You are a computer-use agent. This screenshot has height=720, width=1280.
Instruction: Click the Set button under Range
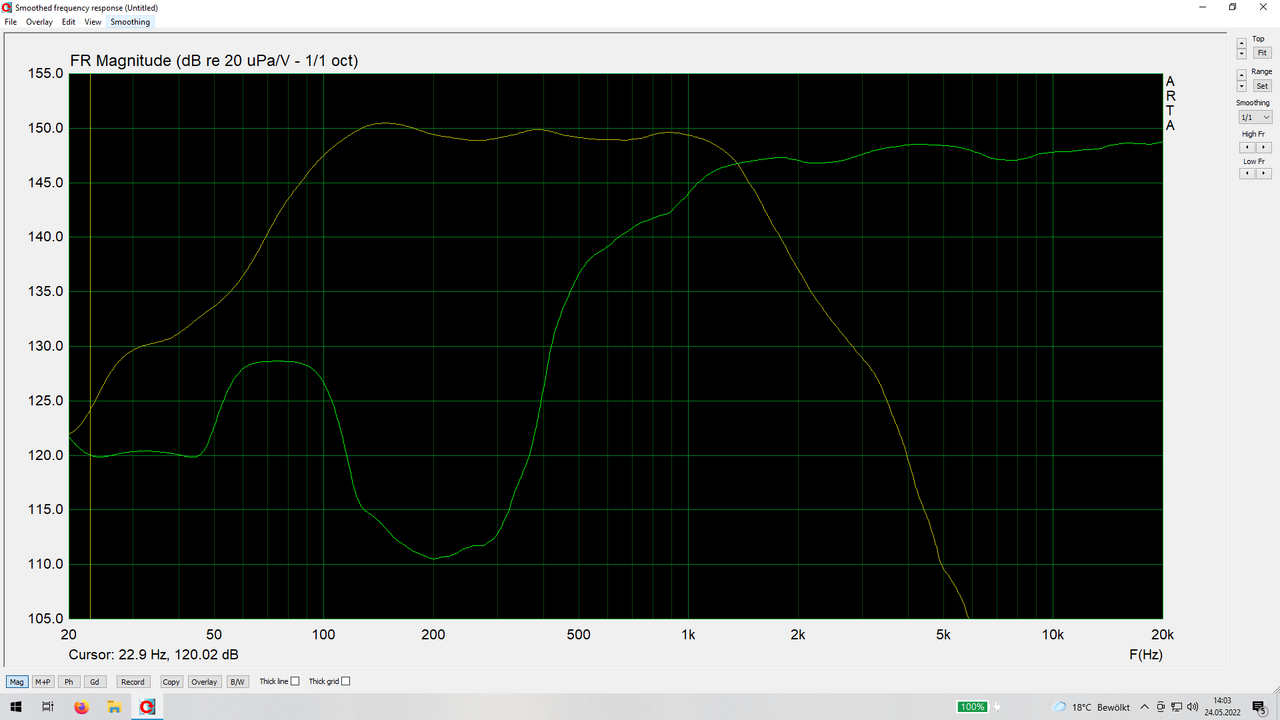[1262, 86]
